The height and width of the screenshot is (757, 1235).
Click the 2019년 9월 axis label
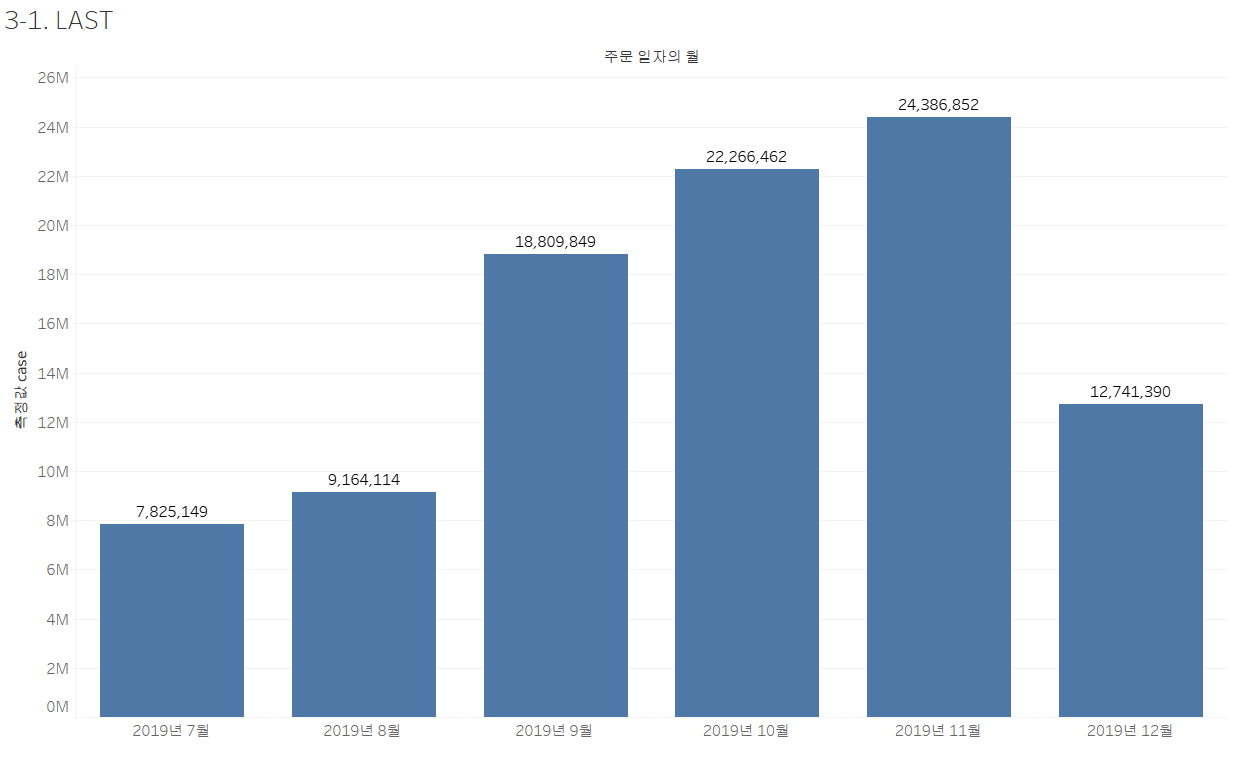pos(555,731)
